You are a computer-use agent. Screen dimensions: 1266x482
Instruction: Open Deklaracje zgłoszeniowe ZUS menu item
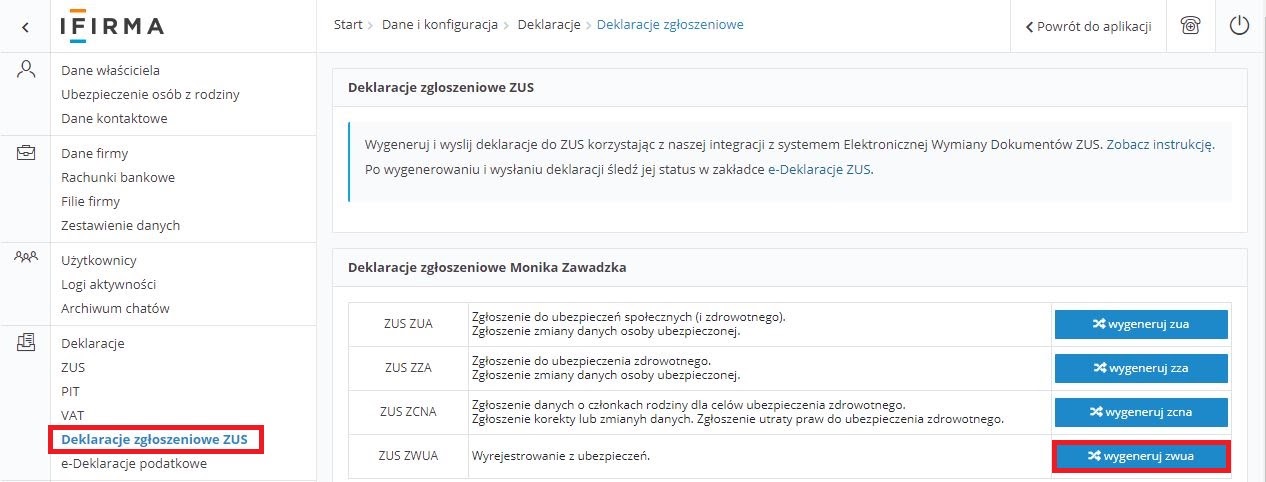pos(154,439)
